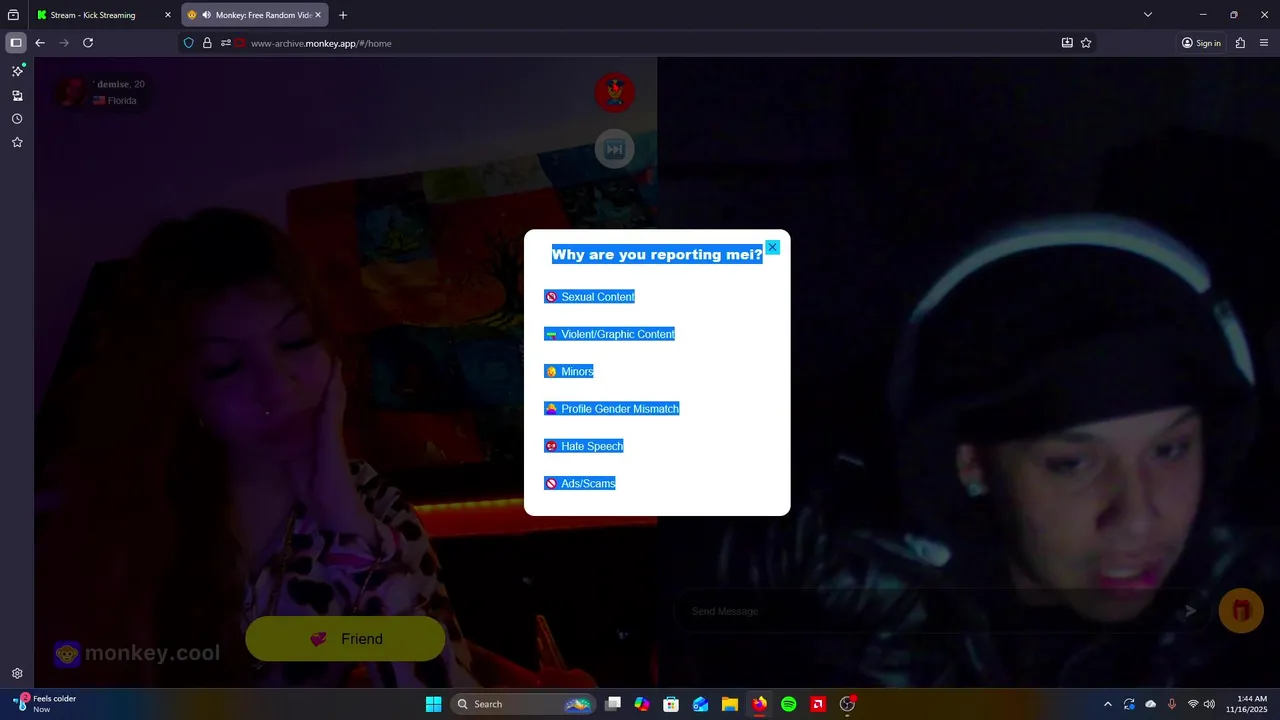Switch to Stream - Kick Streaming tab
Viewport: 1280px width, 720px height.
[105, 15]
